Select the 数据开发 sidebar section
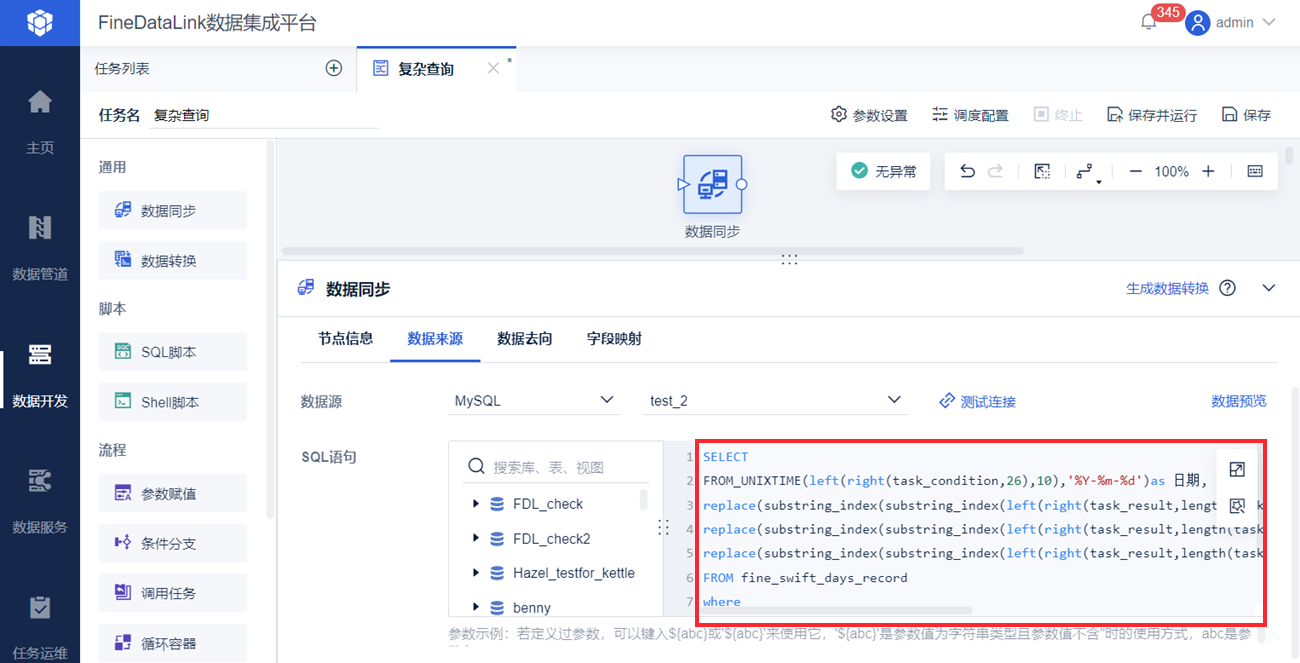 click(x=40, y=375)
